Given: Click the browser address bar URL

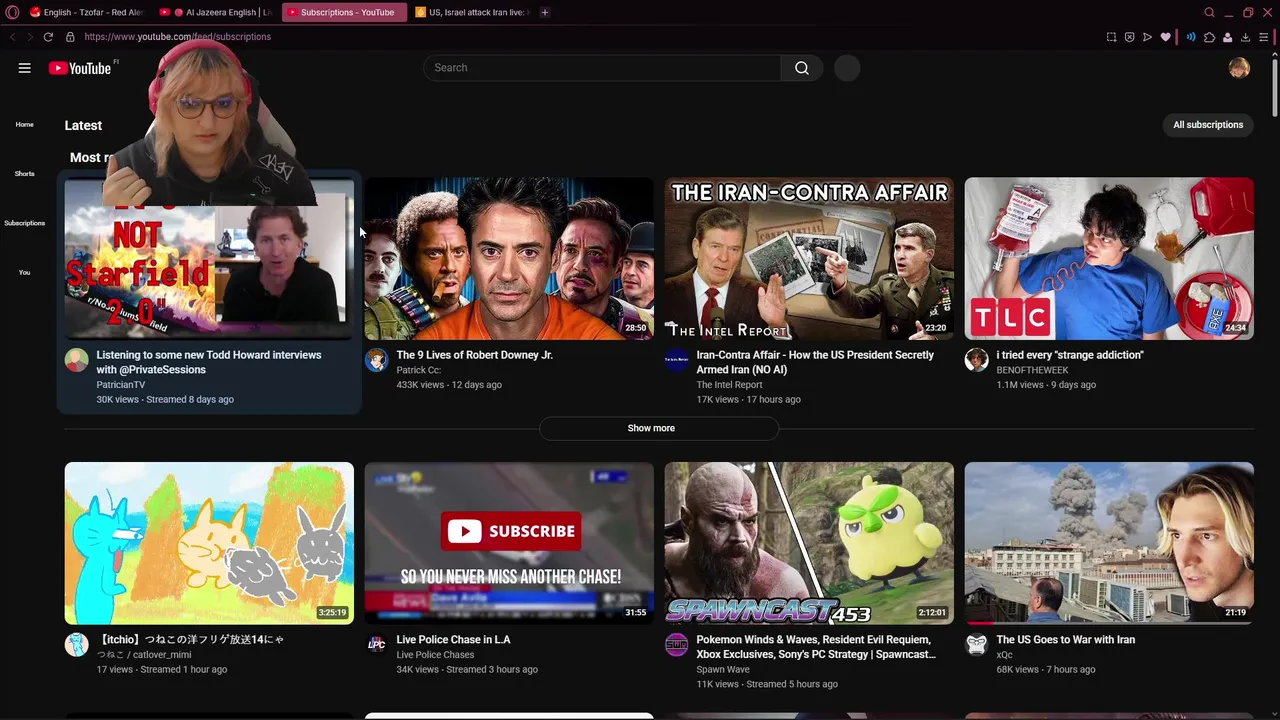Looking at the screenshot, I should click(178, 37).
